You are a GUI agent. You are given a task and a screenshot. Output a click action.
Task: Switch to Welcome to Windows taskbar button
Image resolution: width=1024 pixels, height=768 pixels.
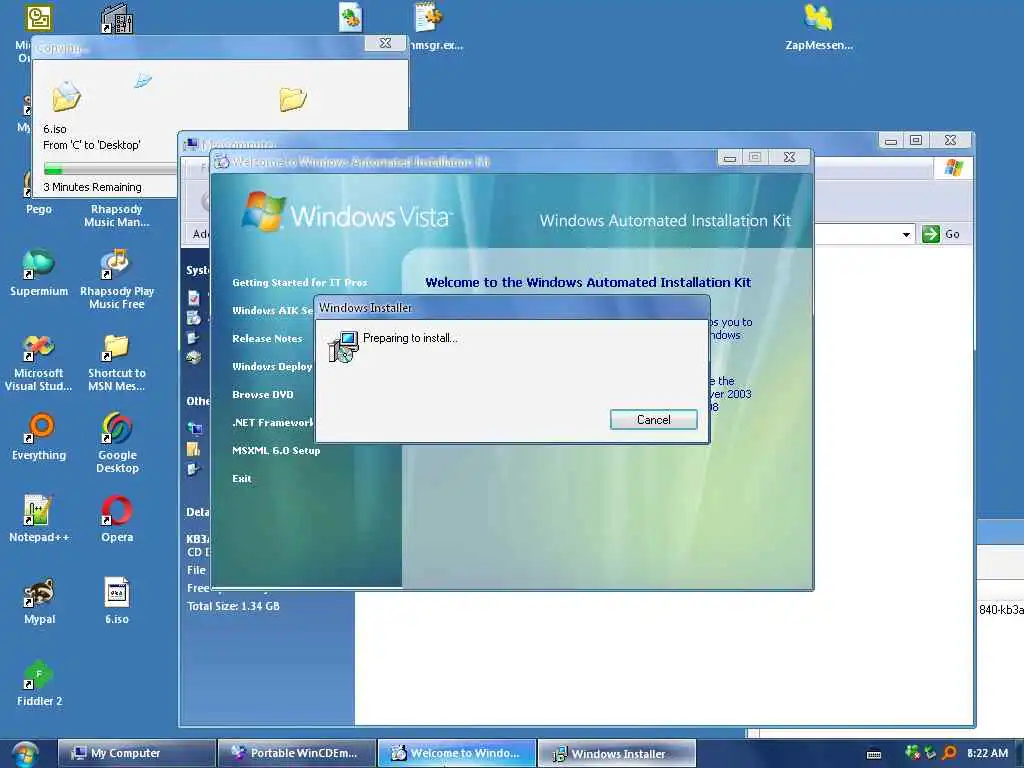456,753
